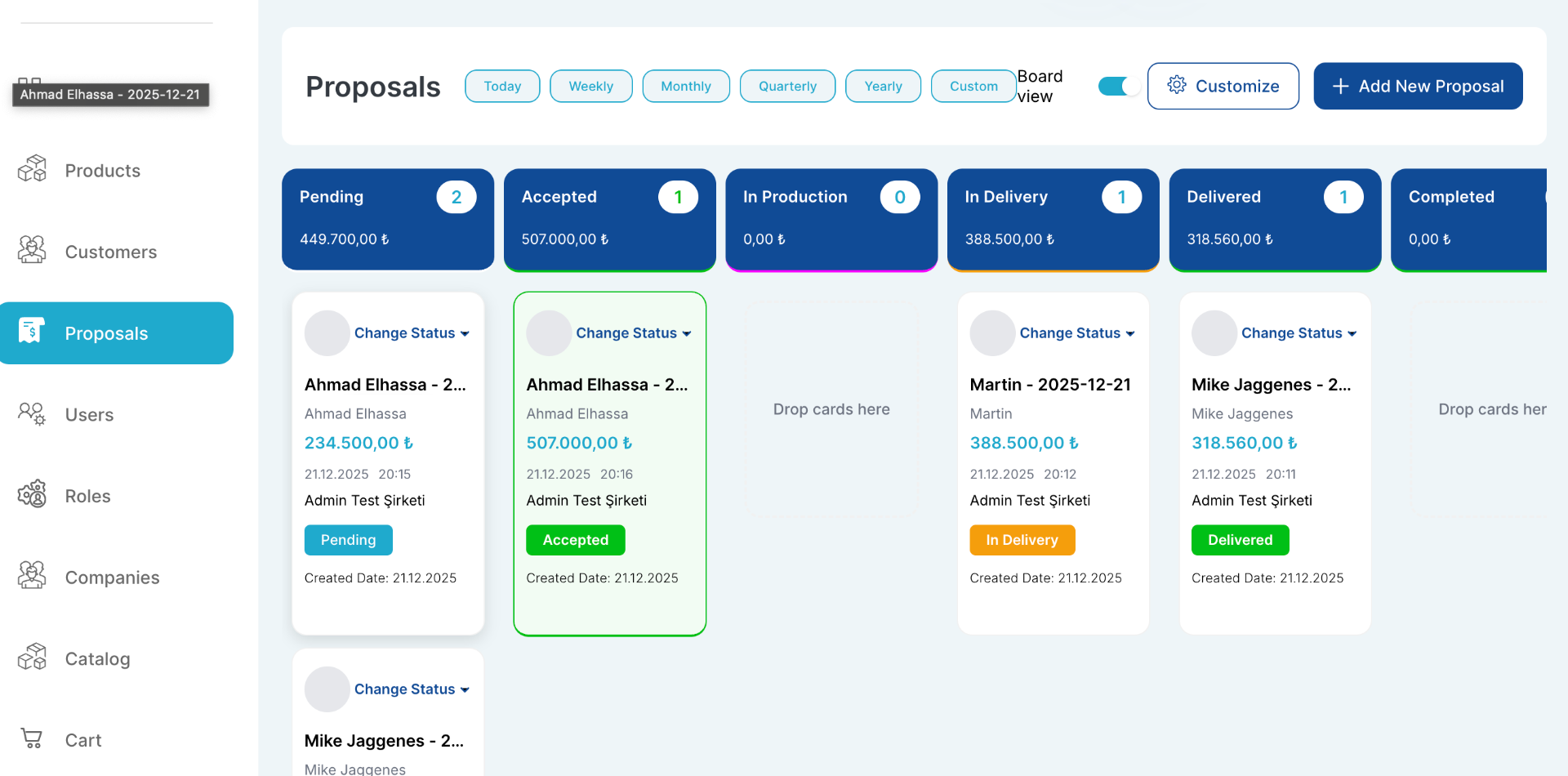
Task: Click the Proposals receipt icon
Action: tap(32, 332)
